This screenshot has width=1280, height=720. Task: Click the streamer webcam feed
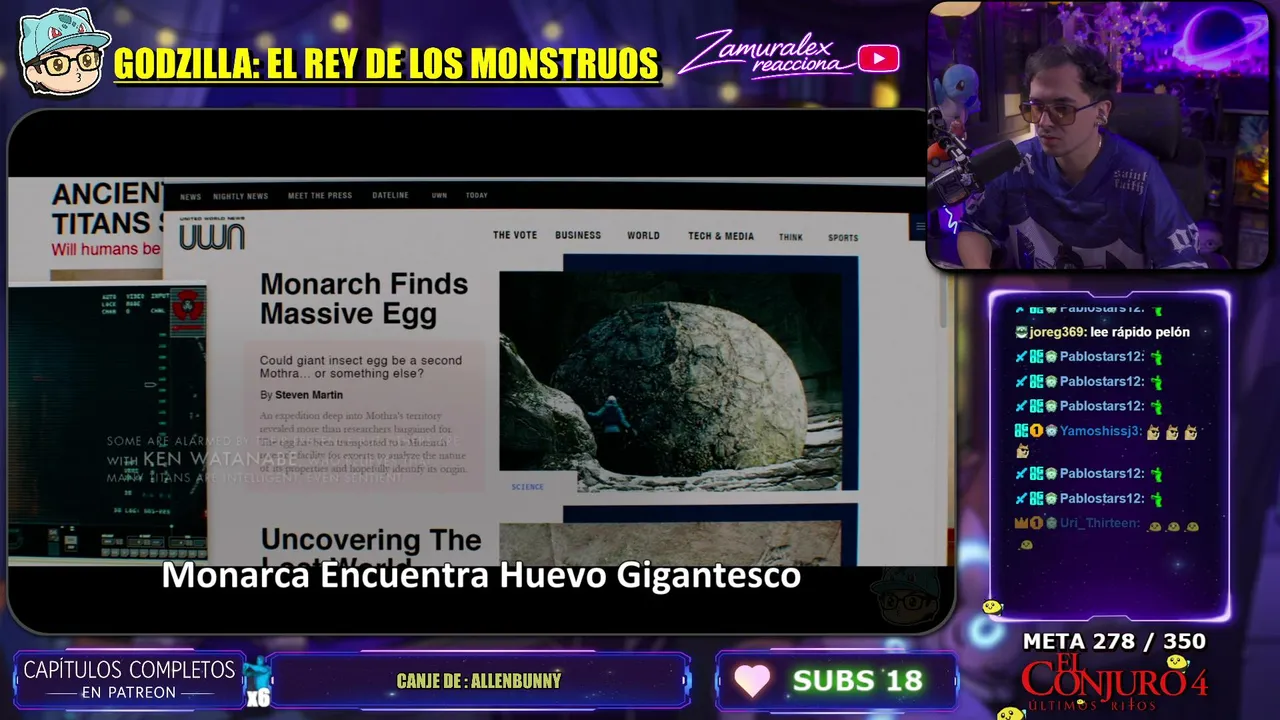[1099, 136]
